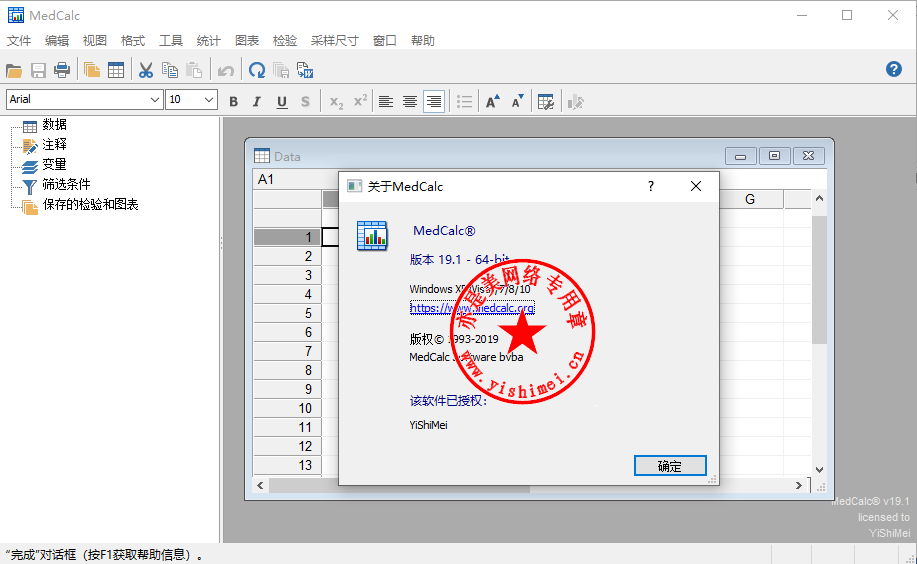917x564 pixels.
Task: Click the Cut scissors icon
Action: 146,71
